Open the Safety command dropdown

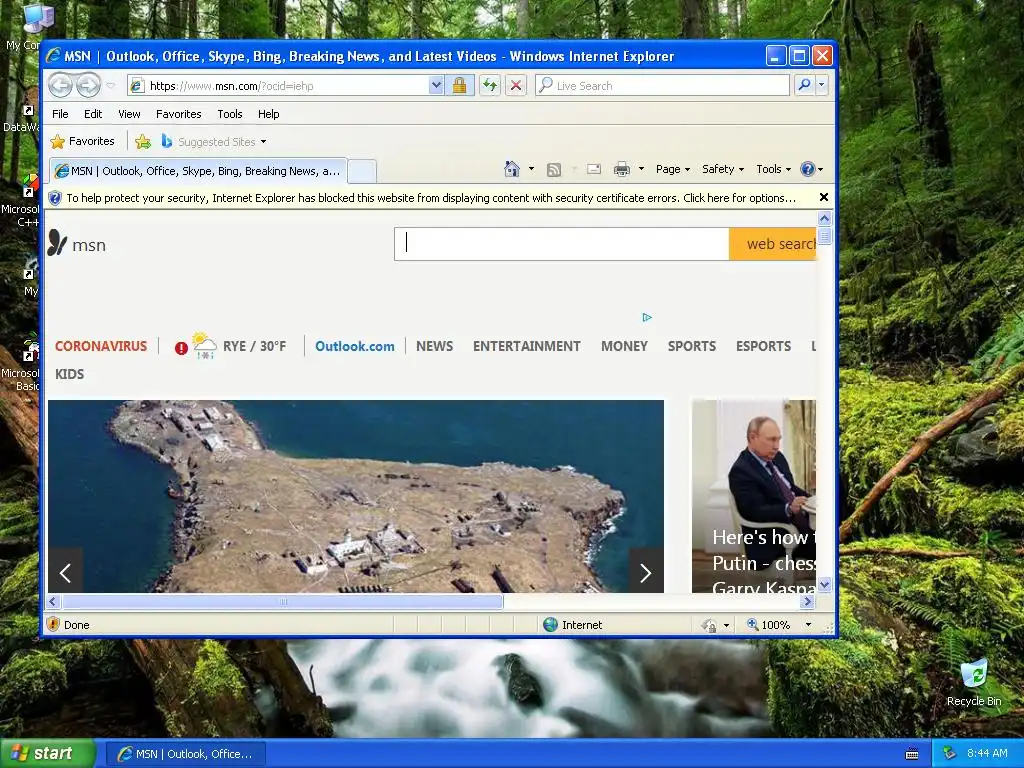coord(722,169)
